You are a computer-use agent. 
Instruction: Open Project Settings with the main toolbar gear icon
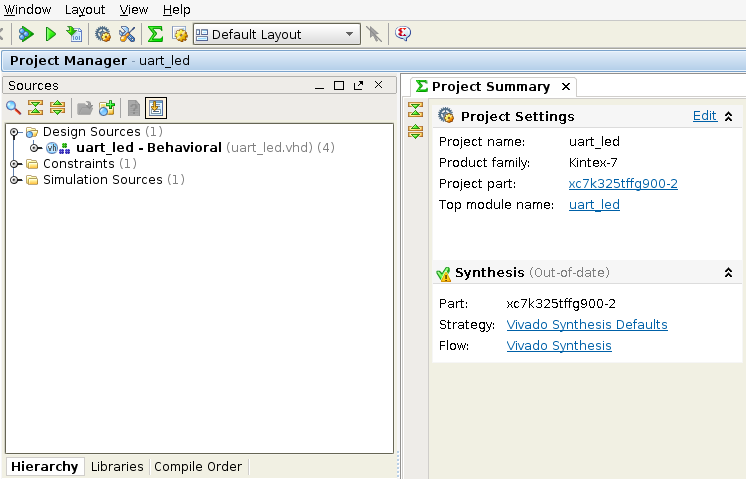103,34
